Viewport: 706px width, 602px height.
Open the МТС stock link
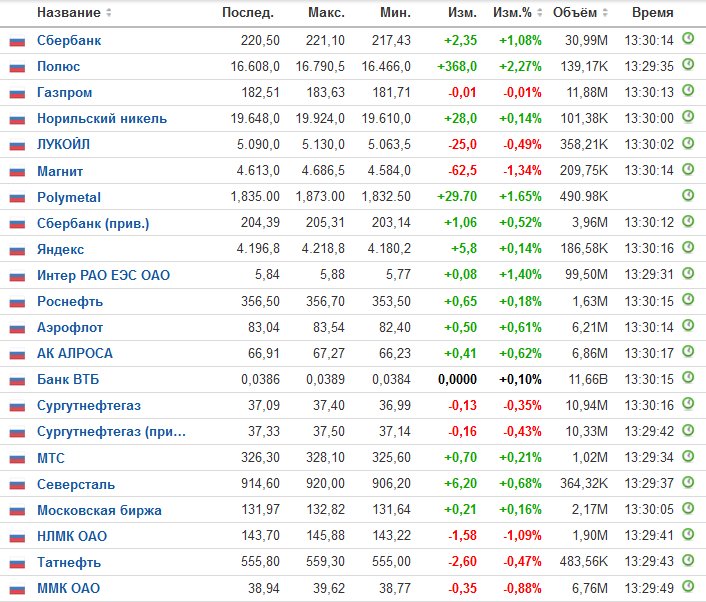[x=51, y=458]
